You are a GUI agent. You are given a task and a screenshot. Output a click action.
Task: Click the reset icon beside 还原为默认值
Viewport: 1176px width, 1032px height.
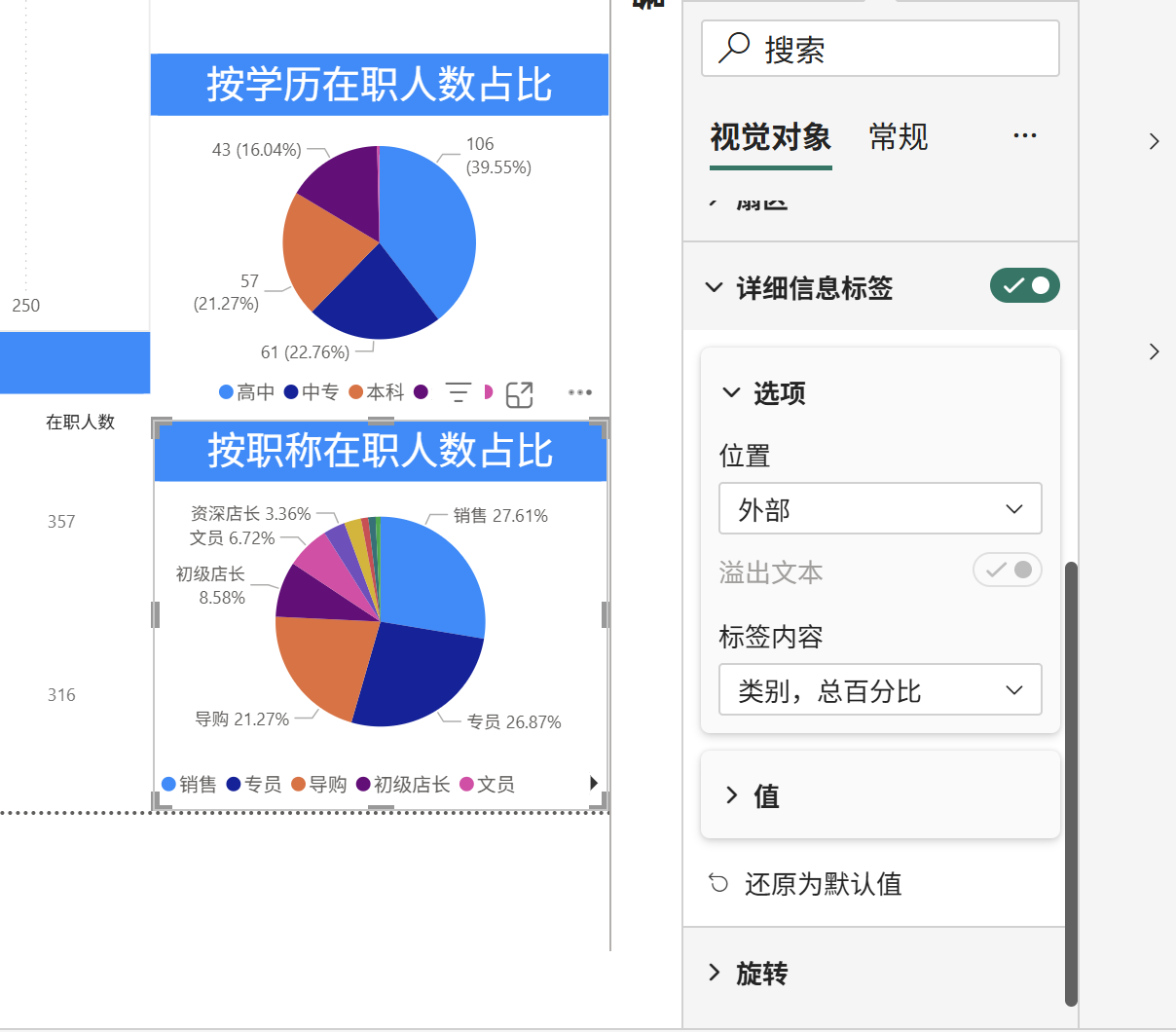(718, 883)
